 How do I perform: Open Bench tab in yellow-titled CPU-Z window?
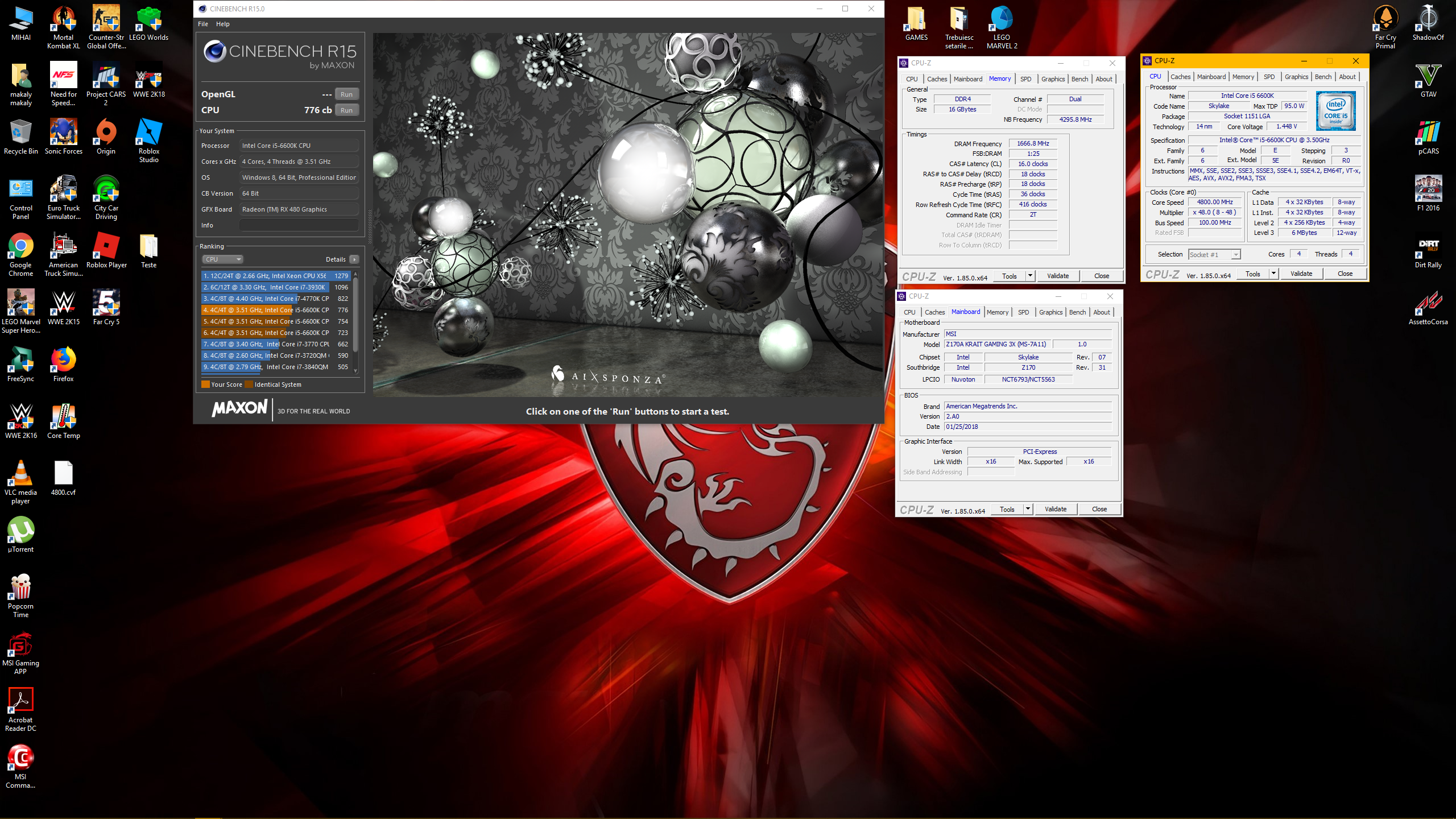[x=1323, y=77]
